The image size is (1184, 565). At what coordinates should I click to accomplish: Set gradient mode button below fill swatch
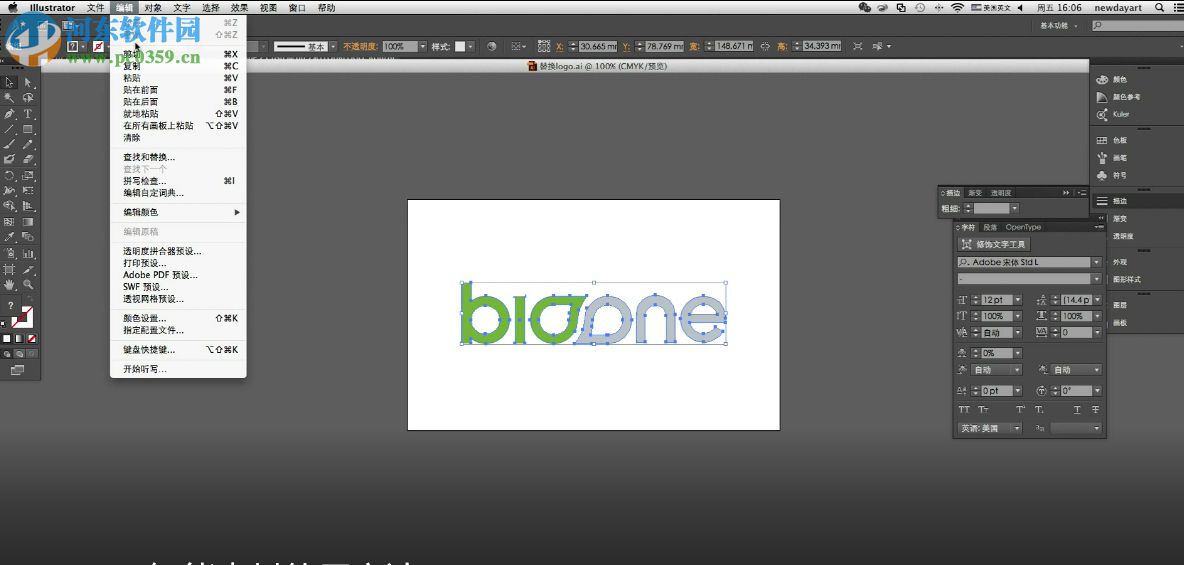[x=19, y=338]
